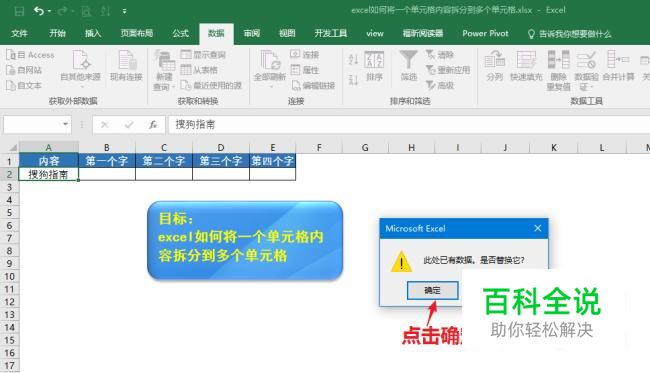Click 最近使用的源
650x373 pixels.
[x=211, y=85]
